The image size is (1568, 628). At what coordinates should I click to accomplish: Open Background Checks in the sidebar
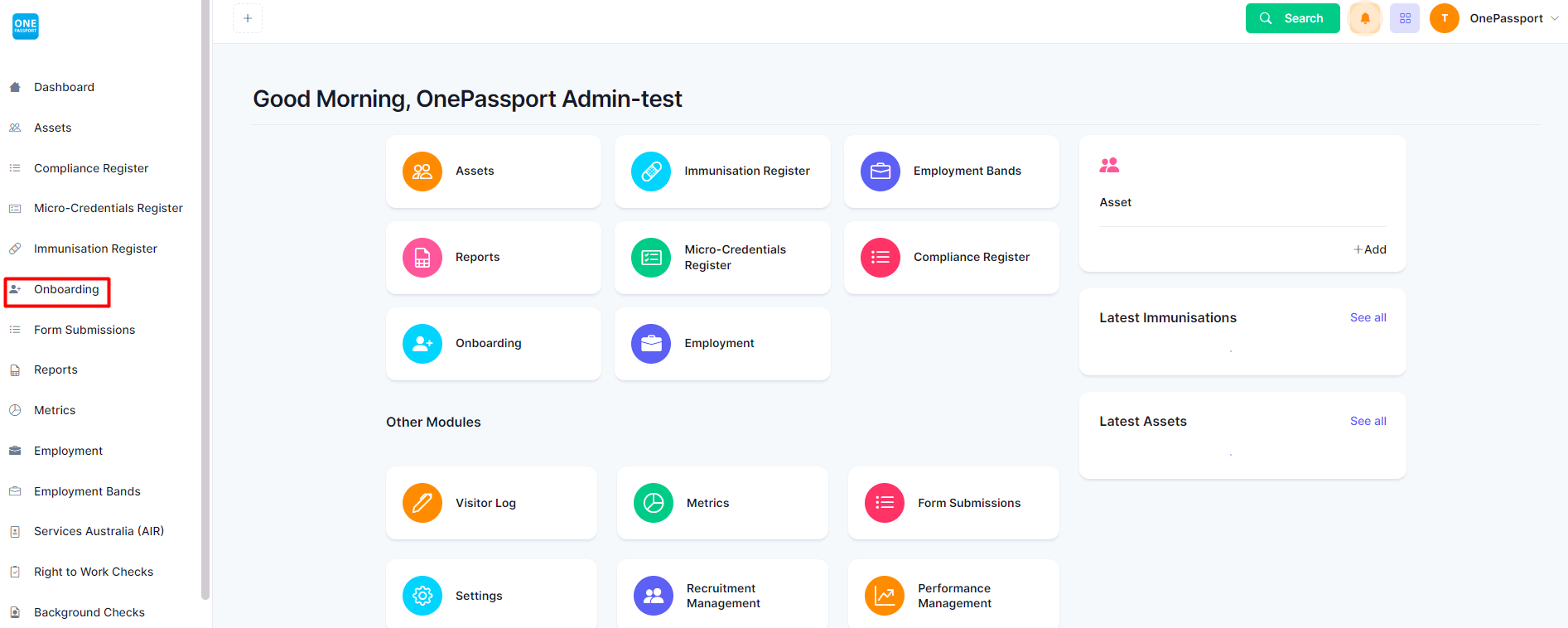(x=89, y=612)
